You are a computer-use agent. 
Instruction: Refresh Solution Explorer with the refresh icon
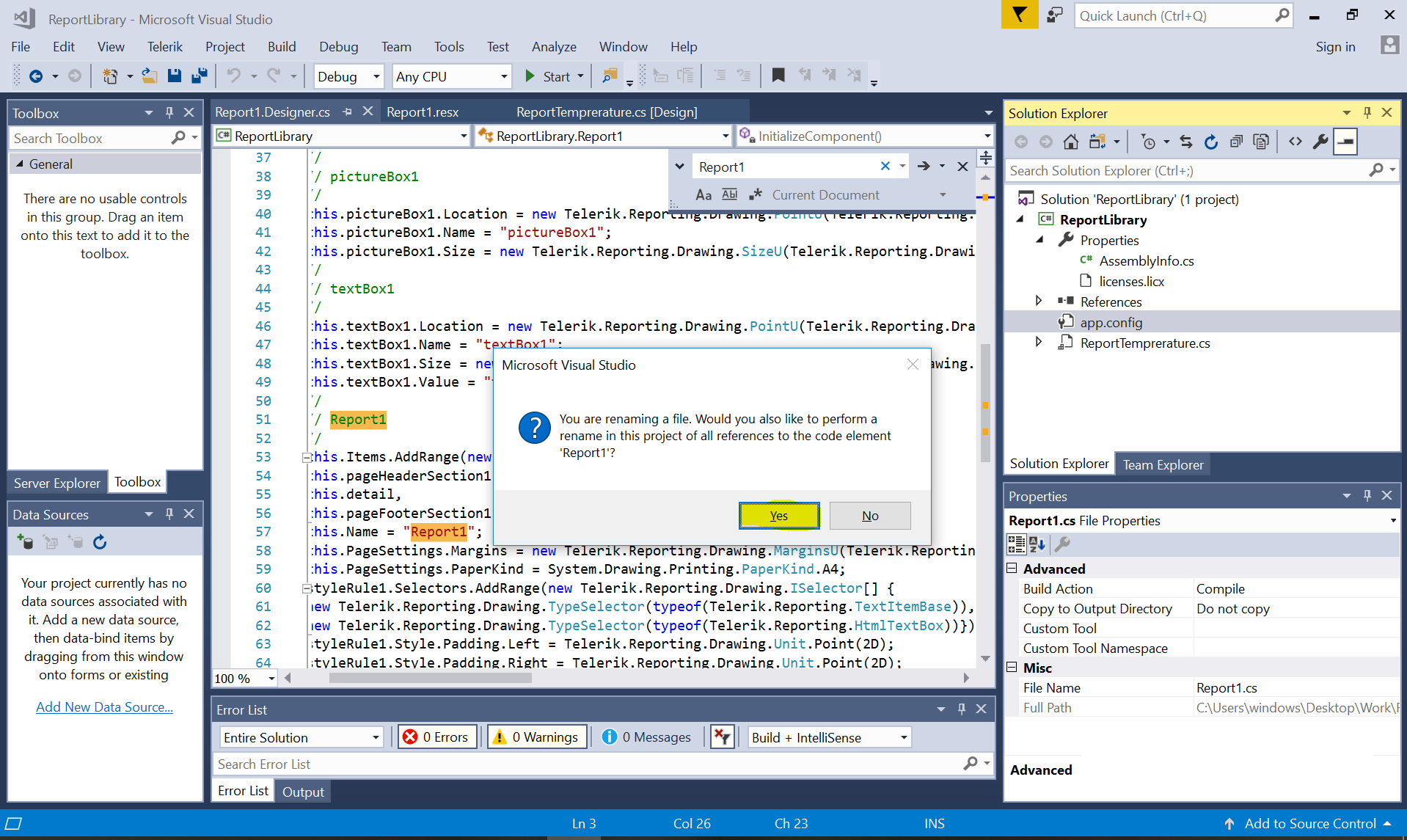[x=1211, y=142]
